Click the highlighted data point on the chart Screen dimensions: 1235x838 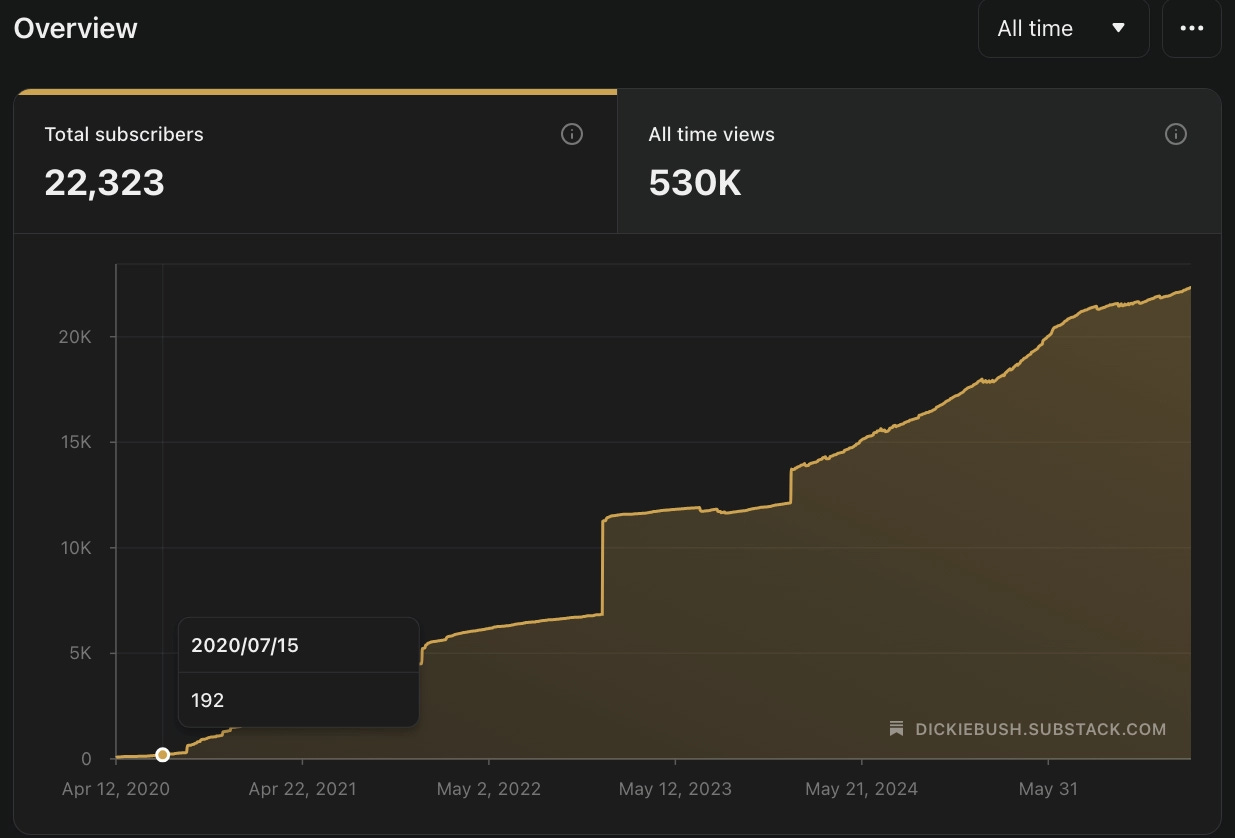163,755
